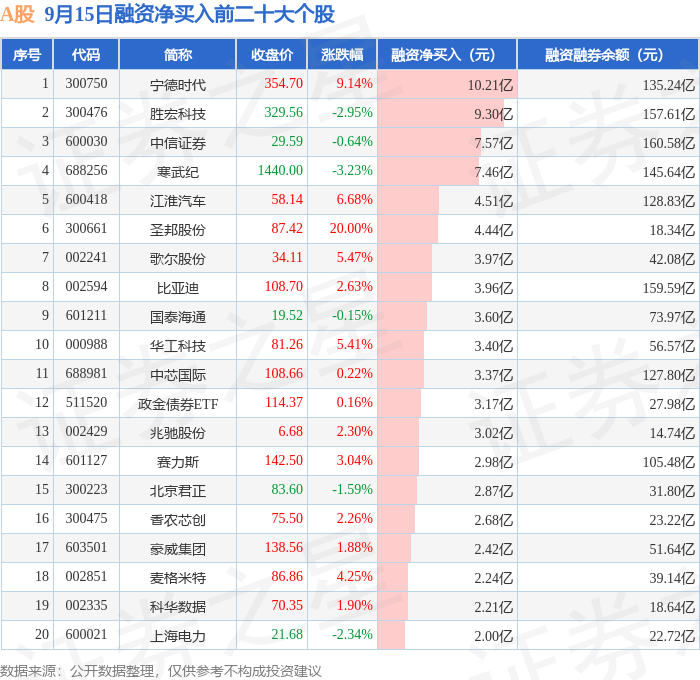This screenshot has width=700, height=680.
Task: Select stock code 600030
Action: (x=86, y=142)
